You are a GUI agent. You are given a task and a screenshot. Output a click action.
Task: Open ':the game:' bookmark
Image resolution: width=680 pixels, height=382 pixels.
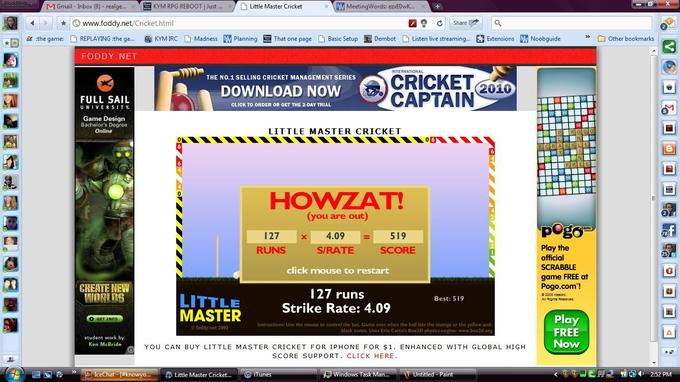point(45,39)
